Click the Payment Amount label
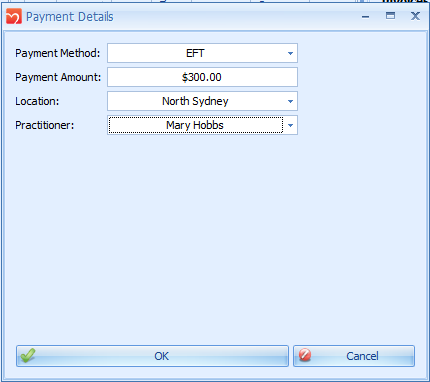Screen dimensions: 430x382 (58, 77)
